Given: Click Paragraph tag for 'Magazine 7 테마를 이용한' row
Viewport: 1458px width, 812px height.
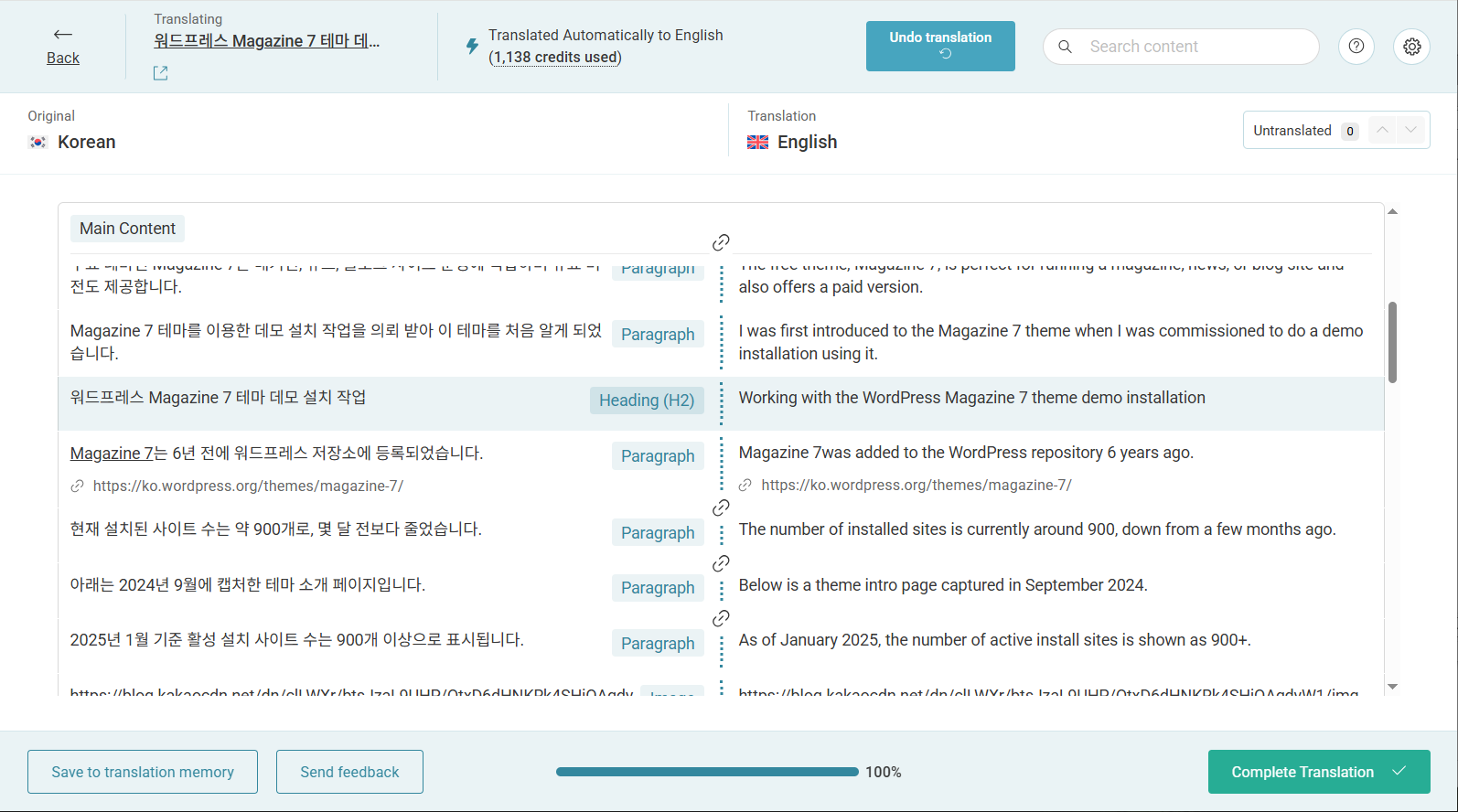Looking at the screenshot, I should (658, 335).
